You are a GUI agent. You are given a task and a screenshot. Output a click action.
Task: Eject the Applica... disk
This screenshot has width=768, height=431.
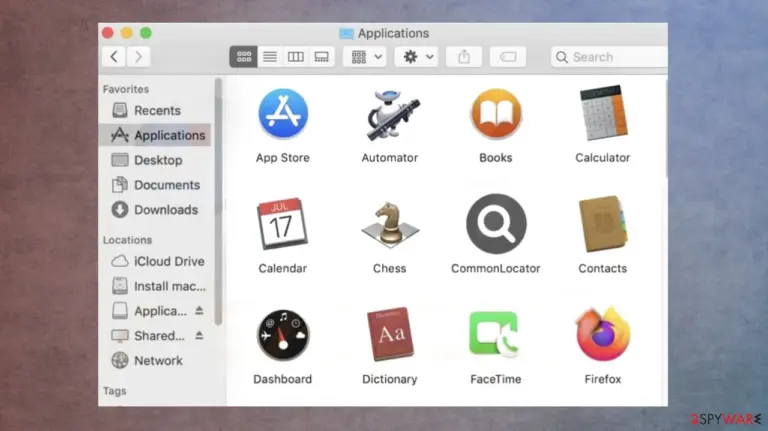[199, 311]
